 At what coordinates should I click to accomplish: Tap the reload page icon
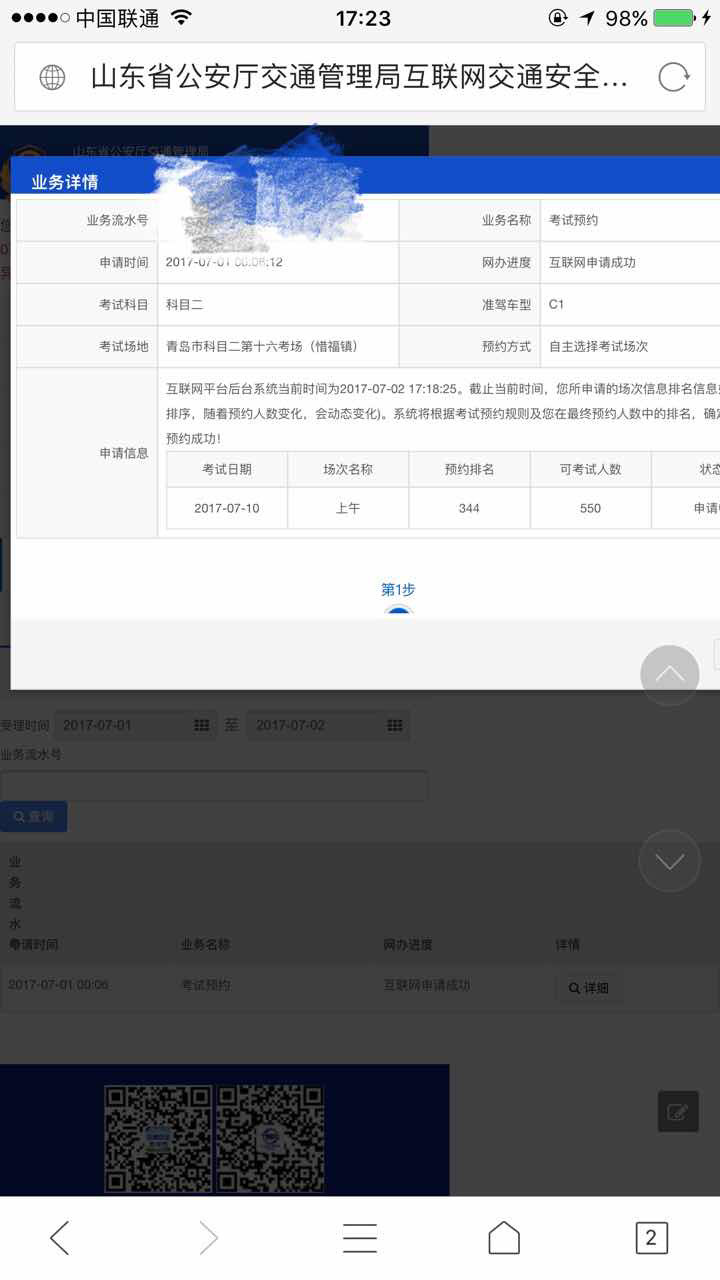(674, 77)
